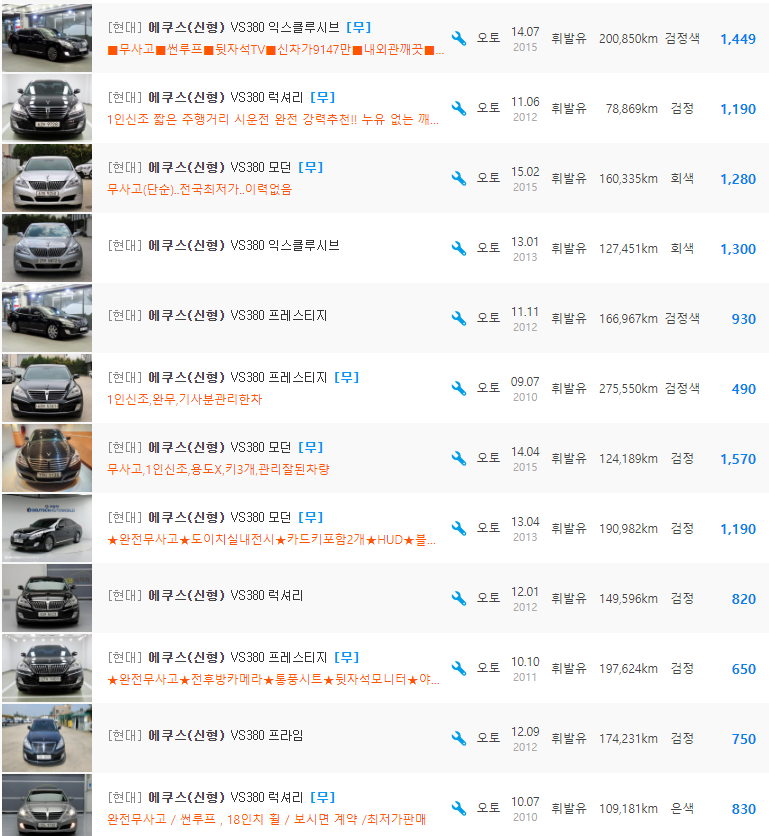Screen dimensions: 769x836
Task: Click price 930 for 프레스티지 listing
Action: [x=744, y=319]
